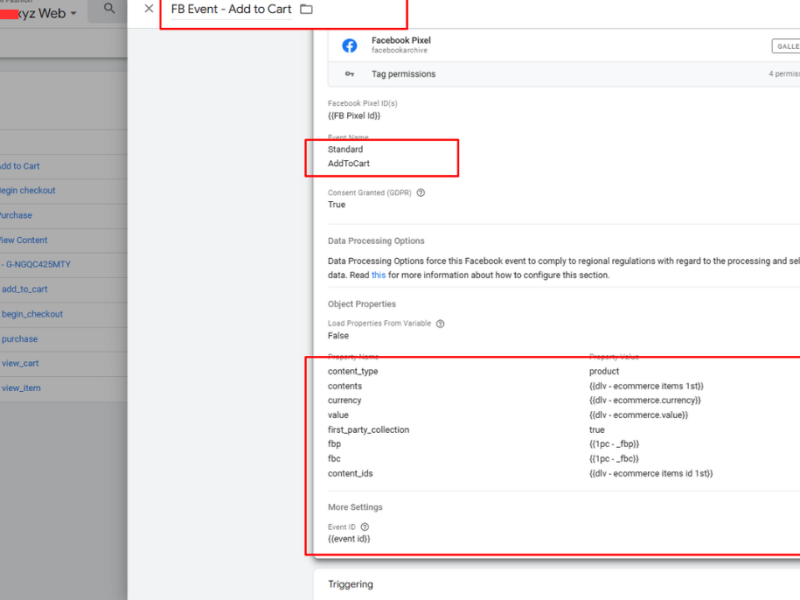
Task: Click the AddToCart event name value
Action: [348, 163]
